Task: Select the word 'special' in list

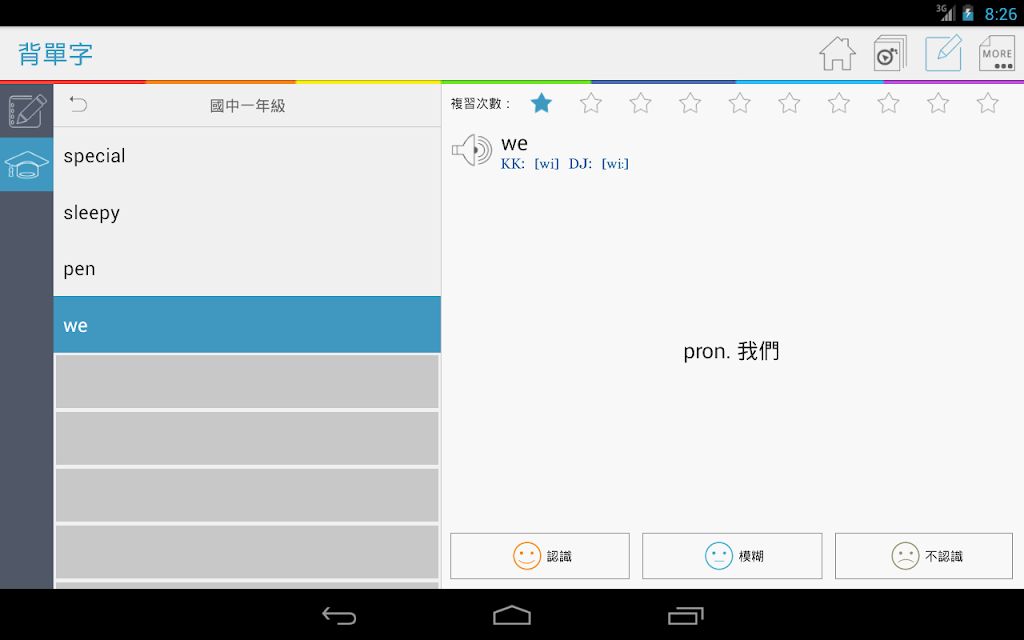Action: tap(247, 156)
